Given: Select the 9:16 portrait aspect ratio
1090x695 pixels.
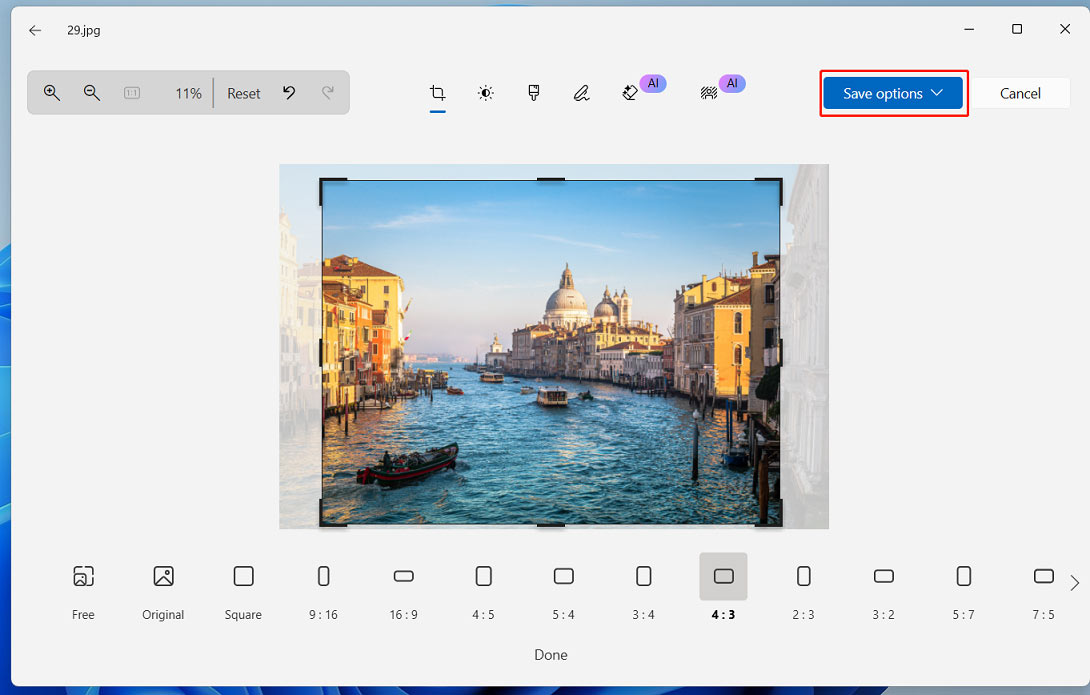Looking at the screenshot, I should tap(323, 576).
